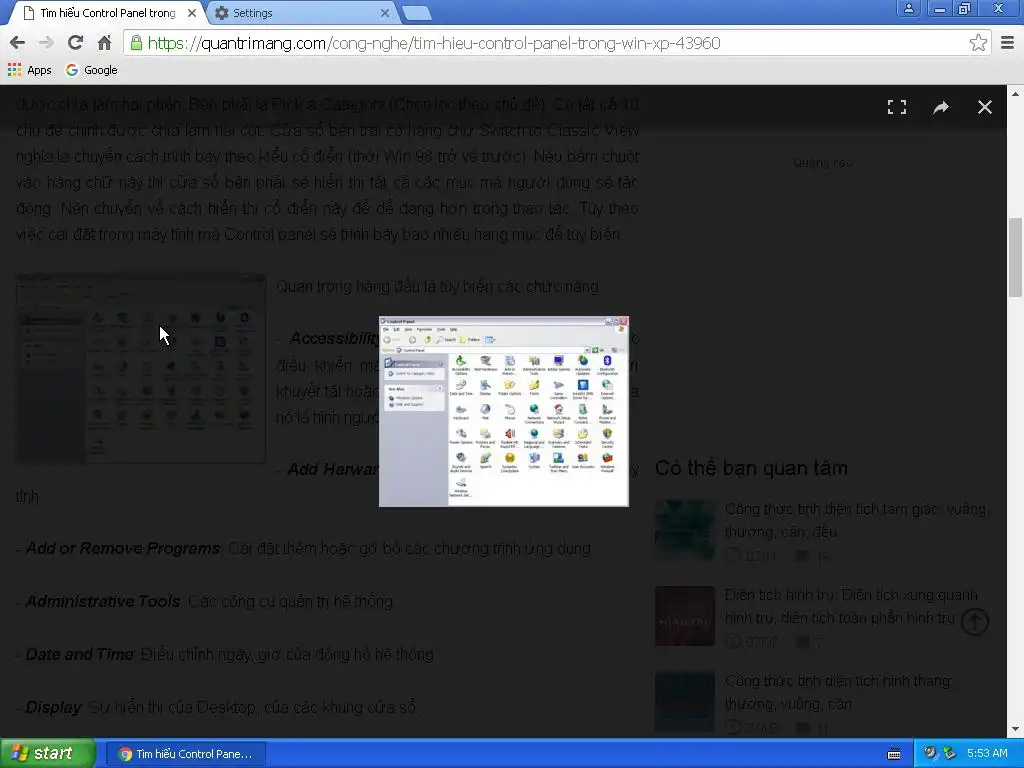Click the green lock security icon
Viewport: 1024px width, 768px height.
136,43
